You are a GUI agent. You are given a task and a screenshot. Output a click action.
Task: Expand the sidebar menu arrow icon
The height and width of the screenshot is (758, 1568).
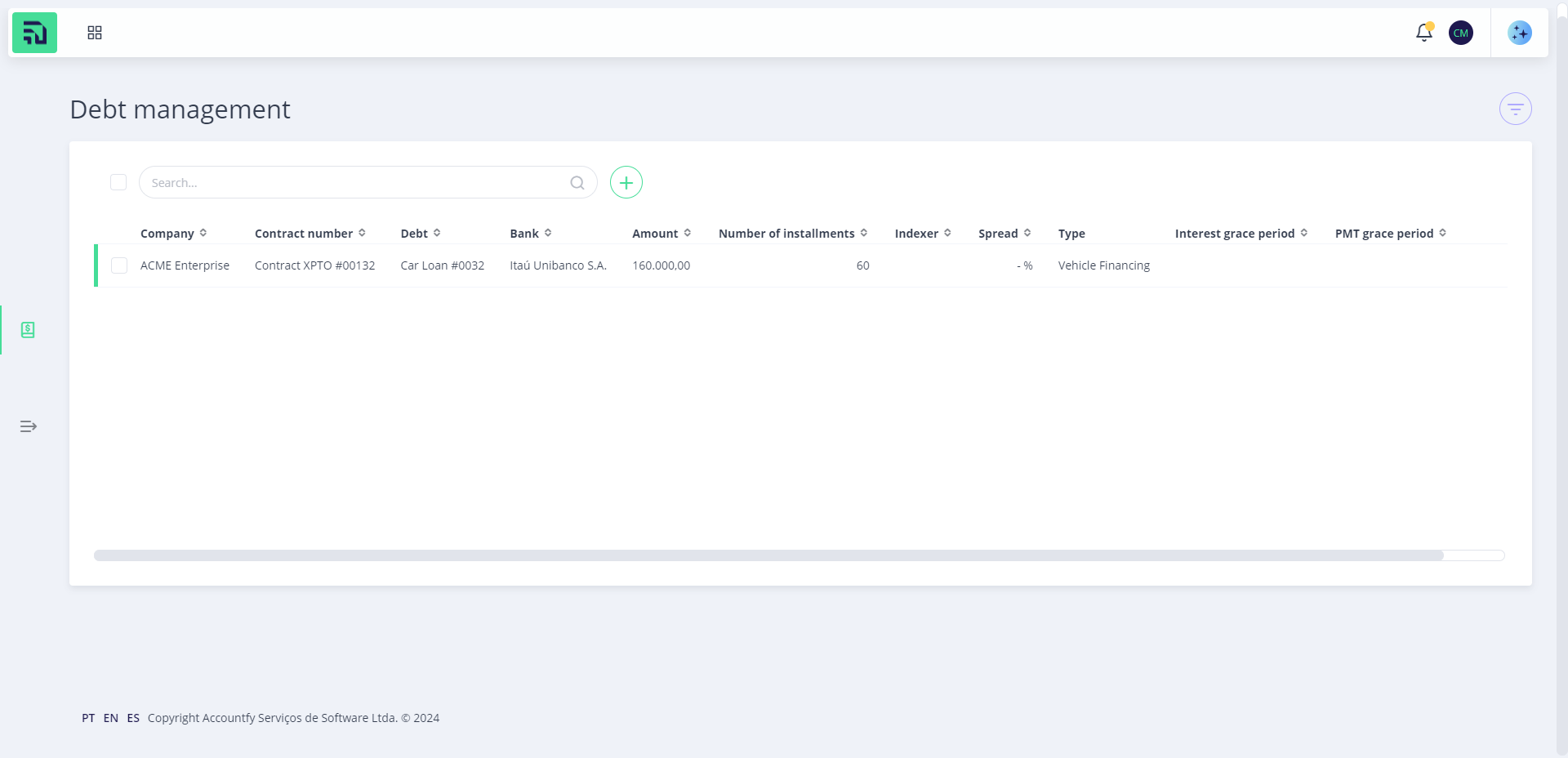coord(29,426)
